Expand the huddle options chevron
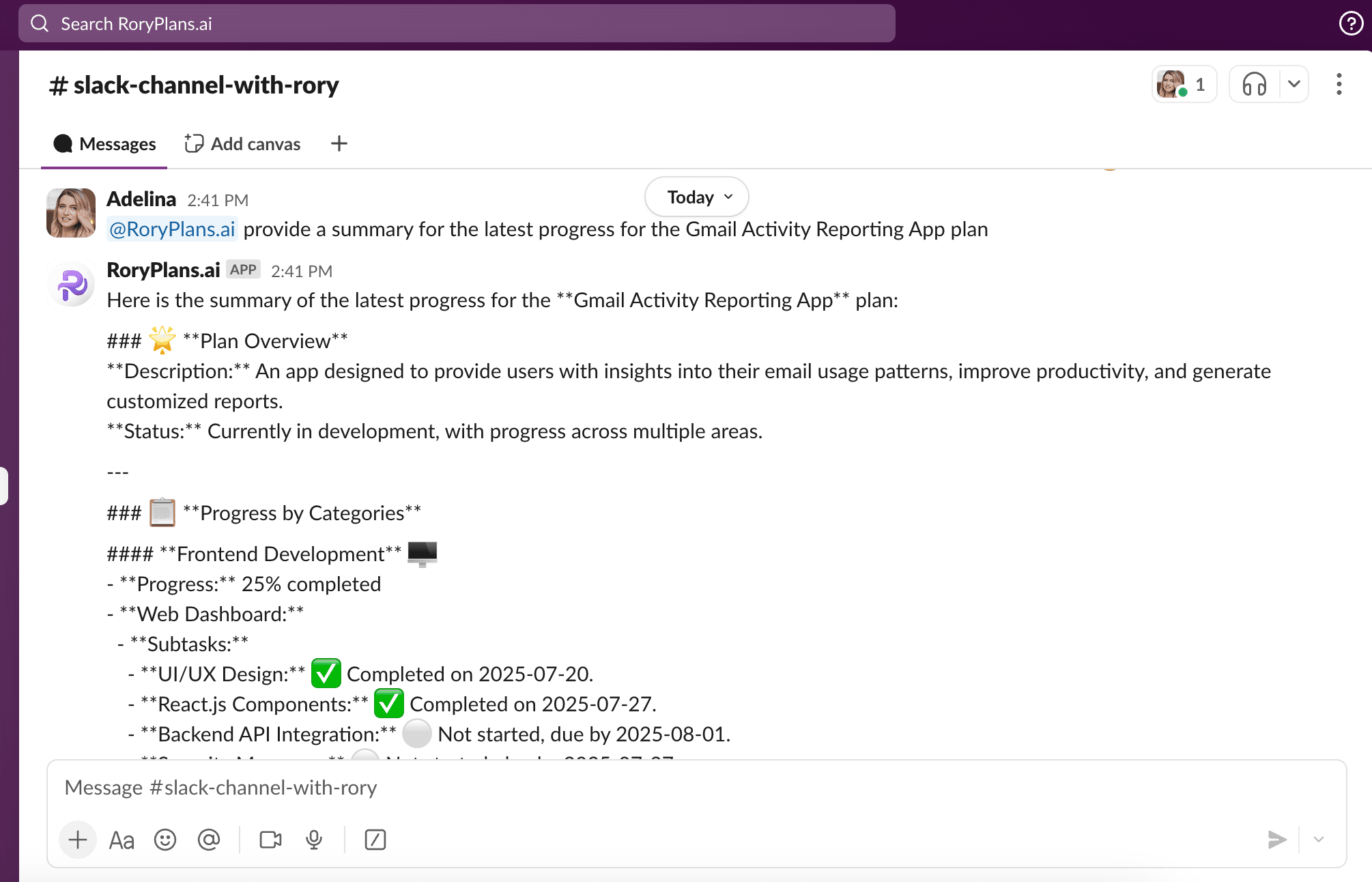The height and width of the screenshot is (882, 1372). coord(1294,84)
